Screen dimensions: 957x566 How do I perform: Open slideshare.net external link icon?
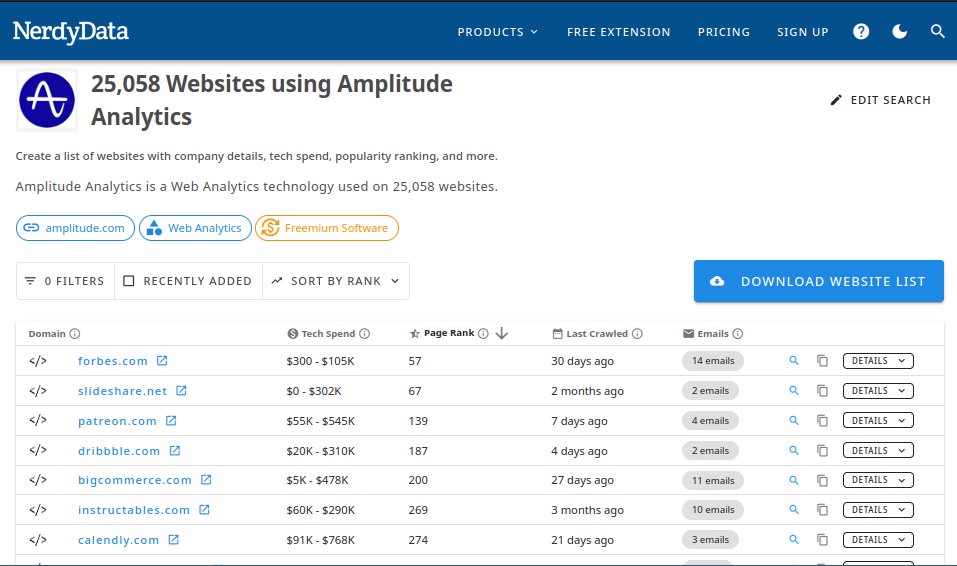pos(181,390)
